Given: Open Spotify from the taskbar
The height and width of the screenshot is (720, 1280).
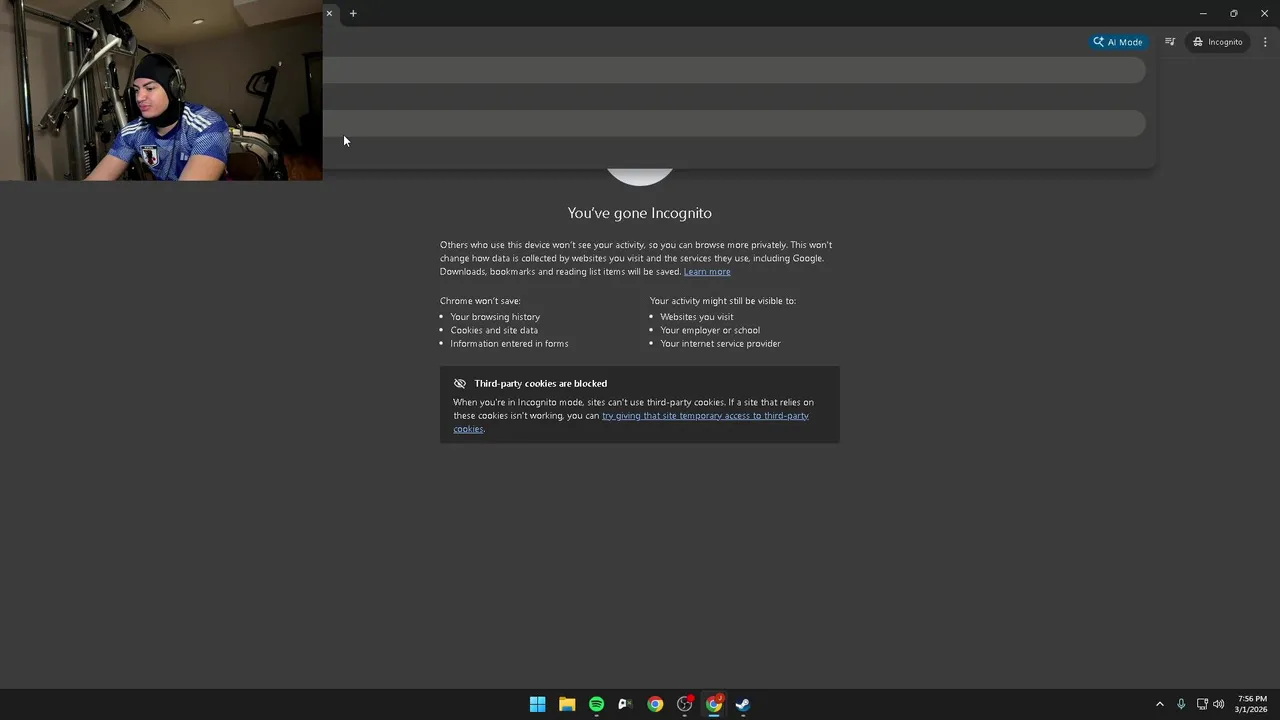Looking at the screenshot, I should point(596,704).
